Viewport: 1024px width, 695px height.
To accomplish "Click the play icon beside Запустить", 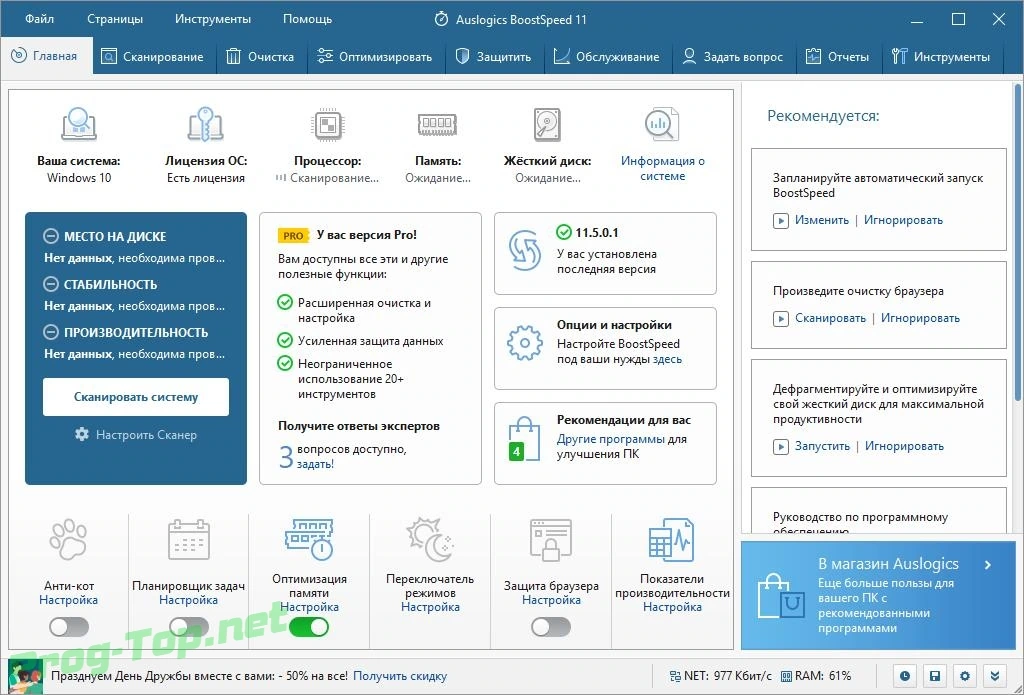I will (x=780, y=447).
